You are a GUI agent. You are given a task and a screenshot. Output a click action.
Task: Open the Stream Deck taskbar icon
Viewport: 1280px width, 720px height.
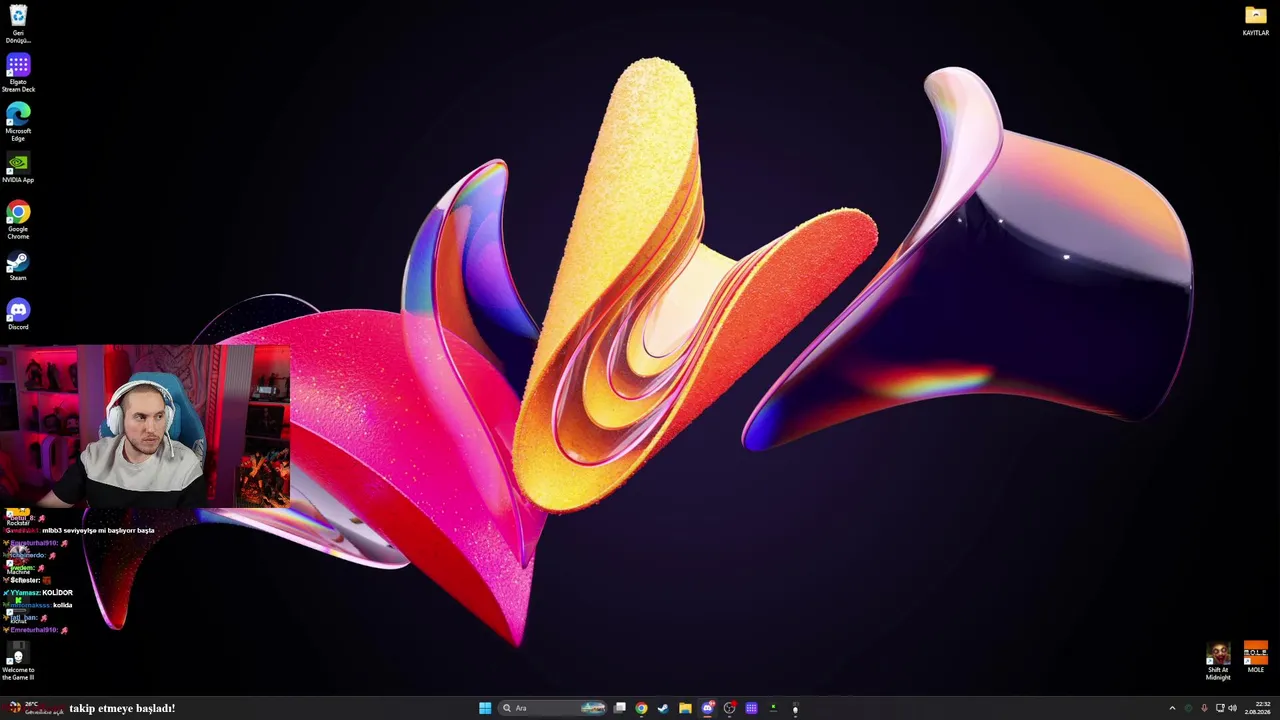pyautogui.click(x=751, y=708)
